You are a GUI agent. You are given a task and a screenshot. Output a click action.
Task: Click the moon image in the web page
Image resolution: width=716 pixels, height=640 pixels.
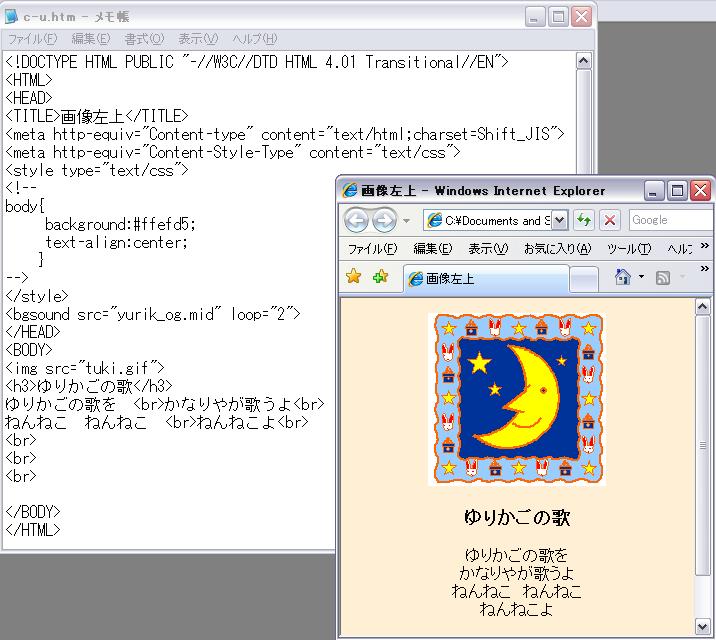pos(517,399)
